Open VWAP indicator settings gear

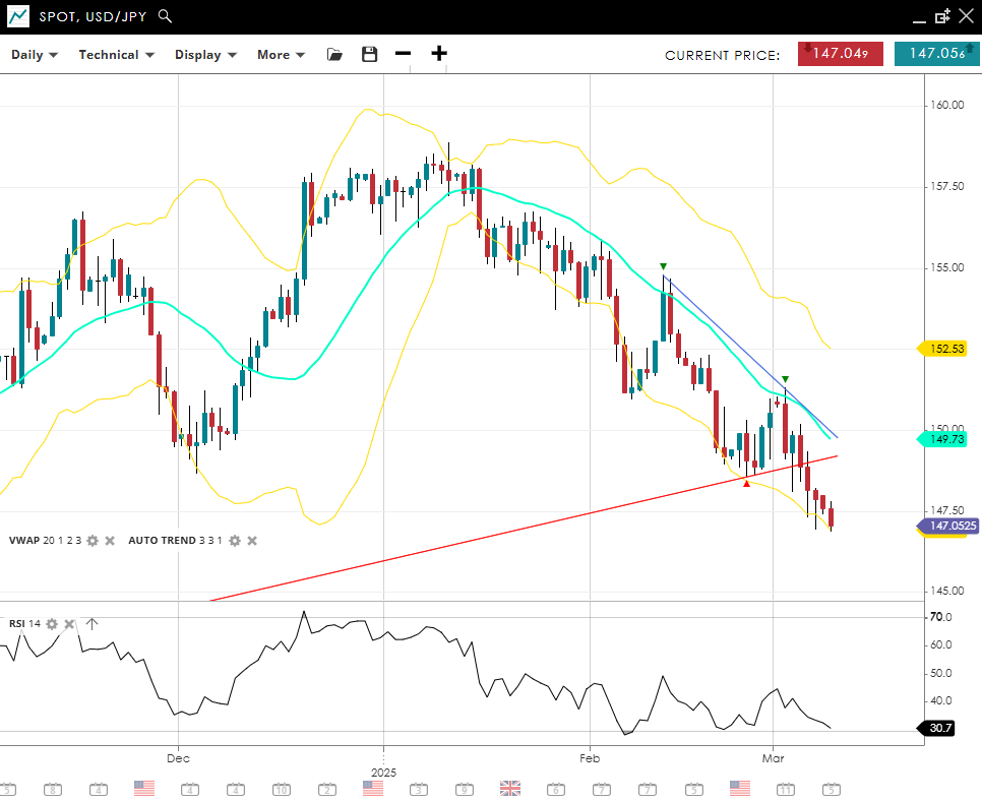pyautogui.click(x=92, y=541)
